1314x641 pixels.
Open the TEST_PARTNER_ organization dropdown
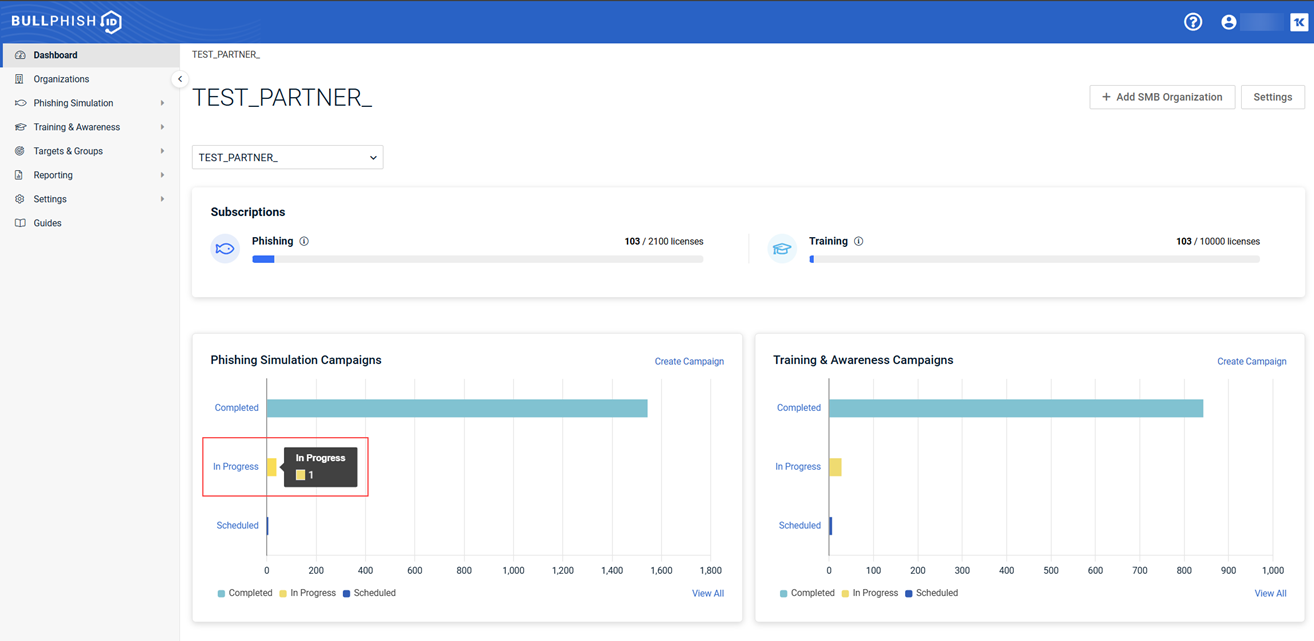[287, 157]
